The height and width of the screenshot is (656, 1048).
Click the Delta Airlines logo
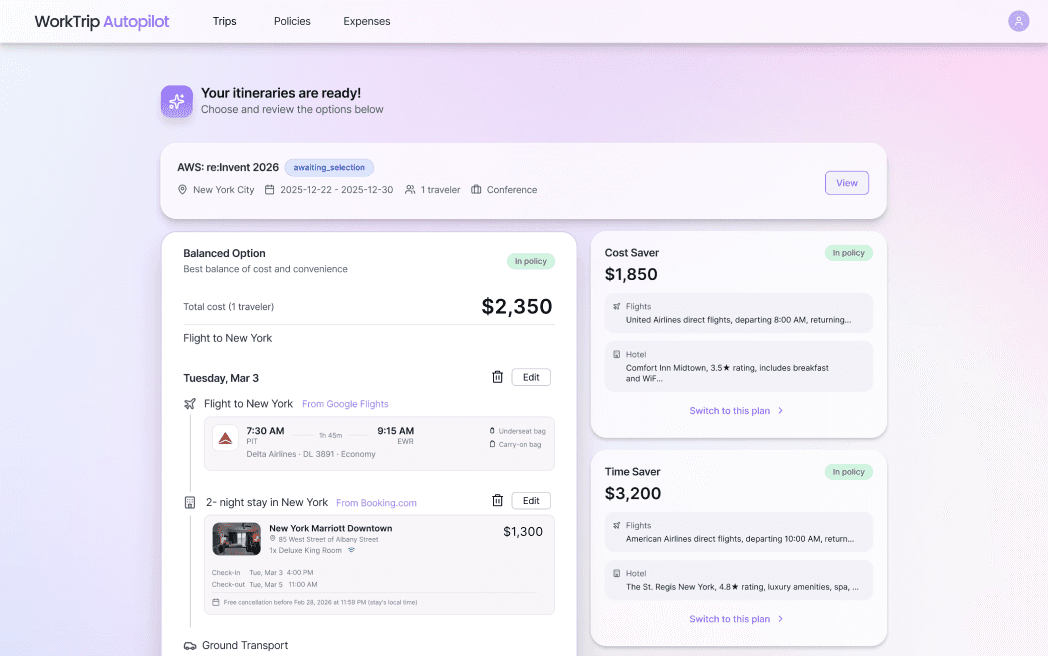pos(225,439)
